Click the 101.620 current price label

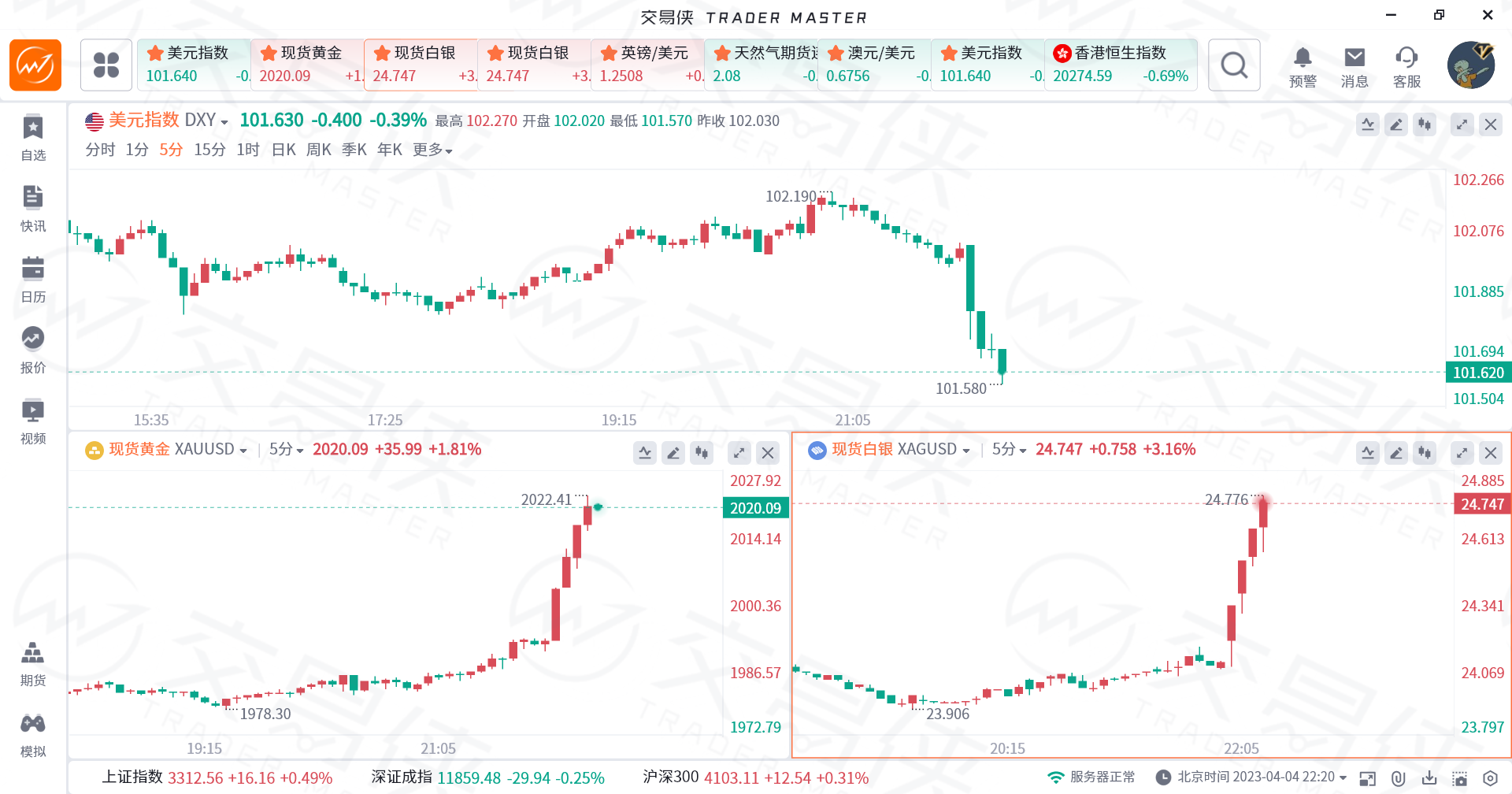(x=1478, y=373)
